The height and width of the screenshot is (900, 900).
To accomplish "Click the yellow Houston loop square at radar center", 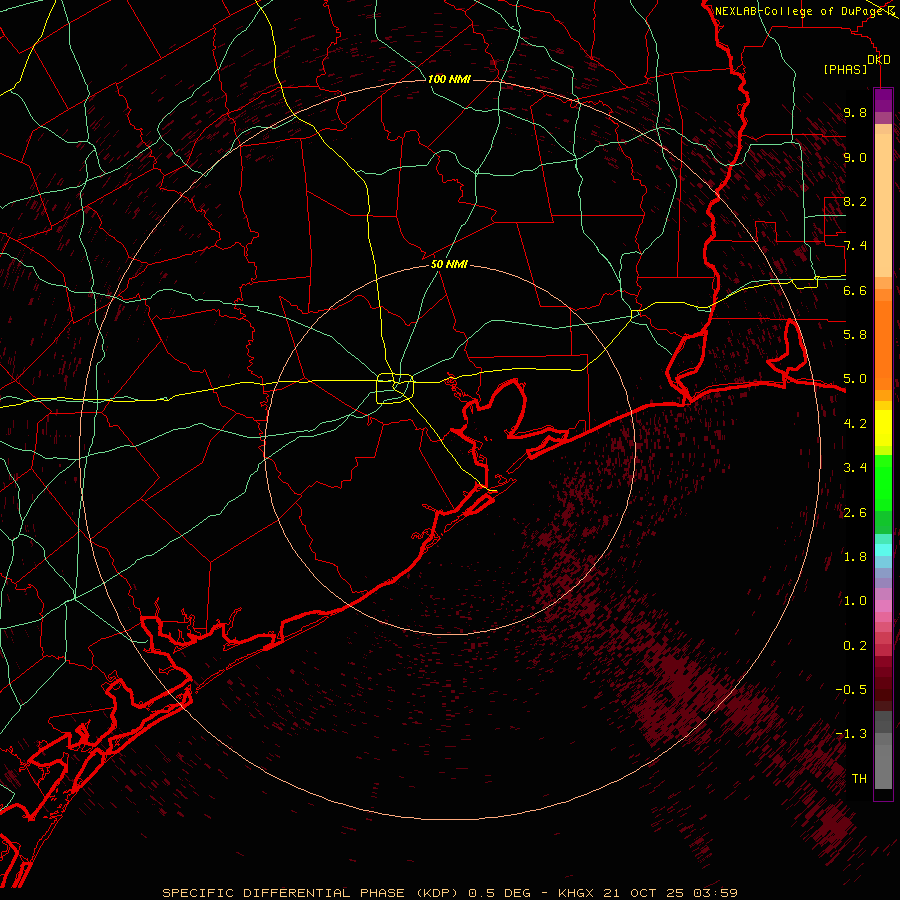I will [395, 389].
